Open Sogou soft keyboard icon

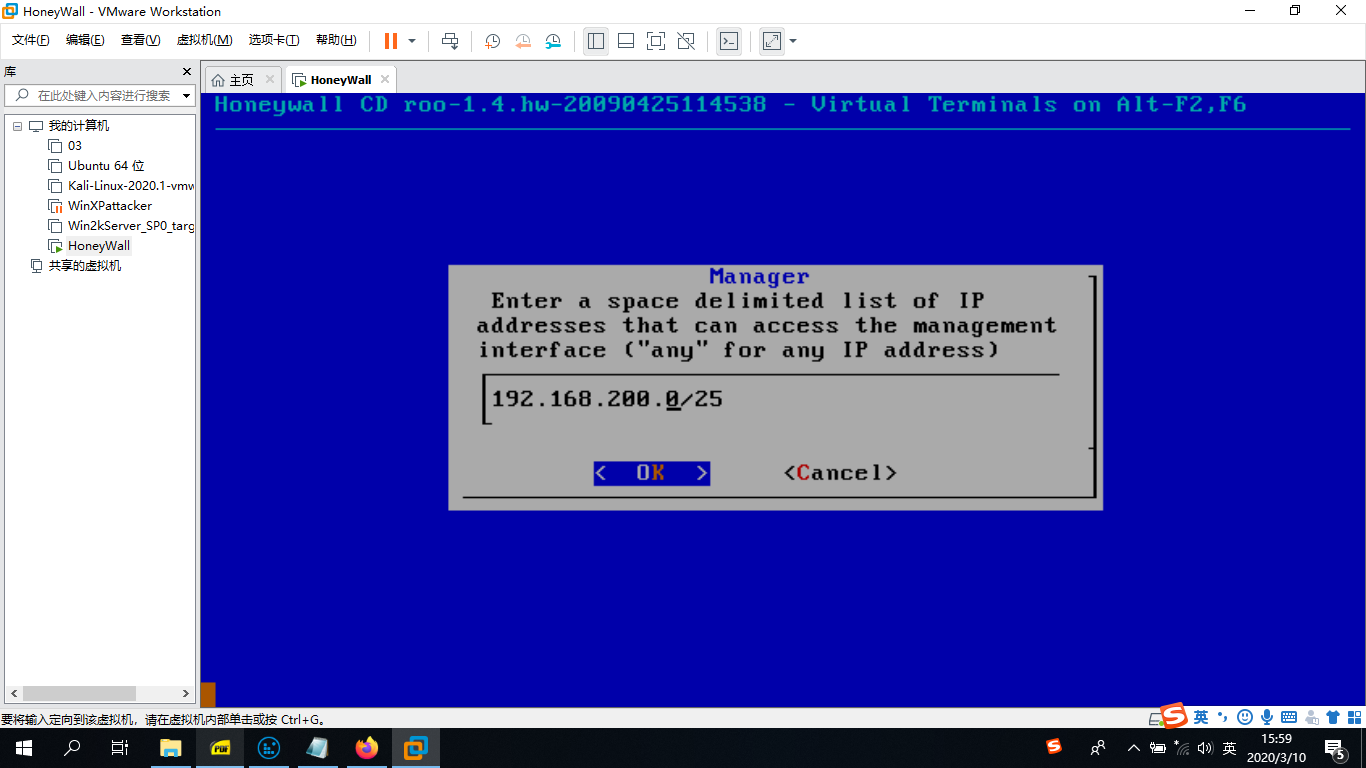tap(1289, 717)
